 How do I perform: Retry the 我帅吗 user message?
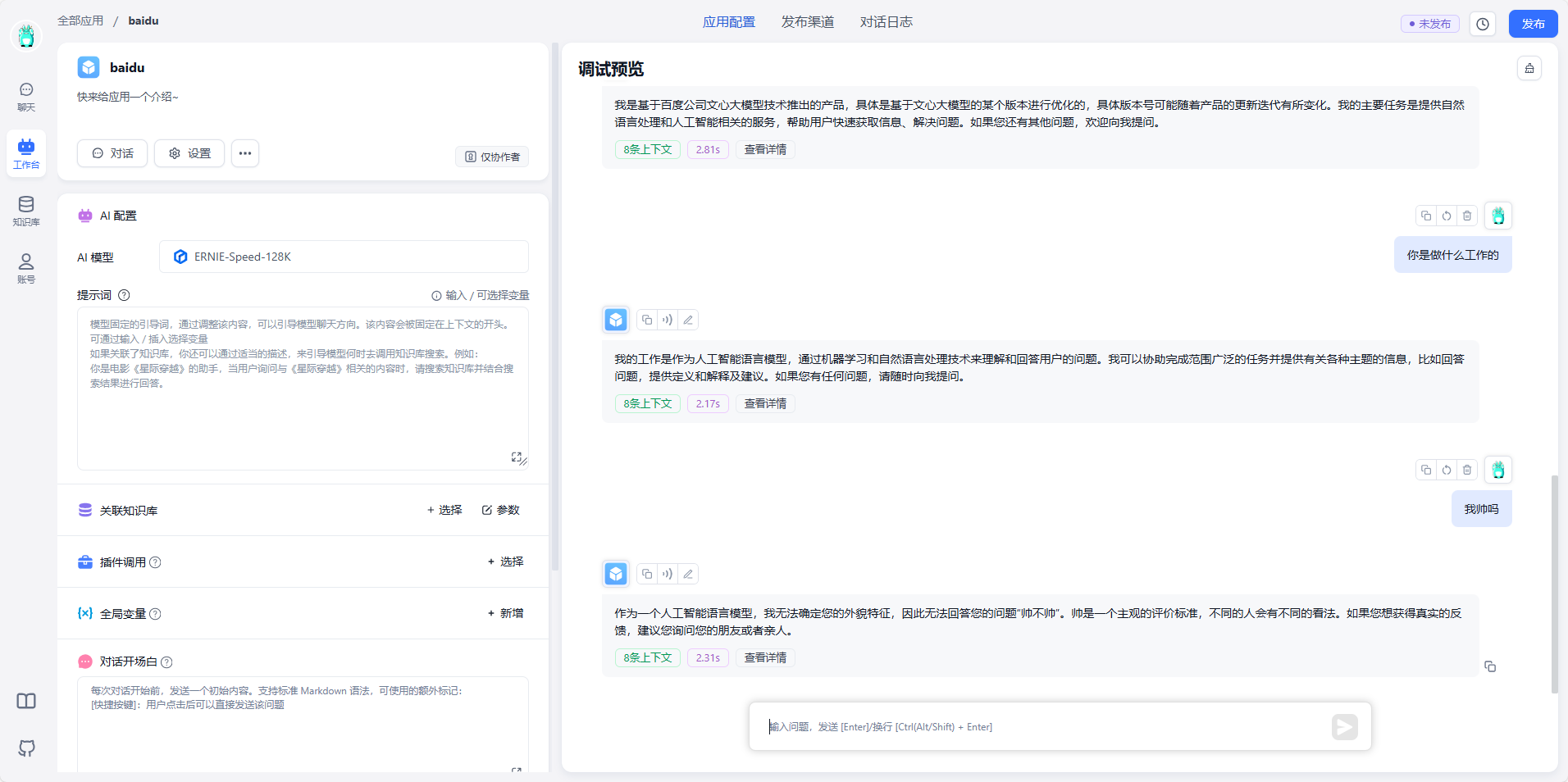1447,470
